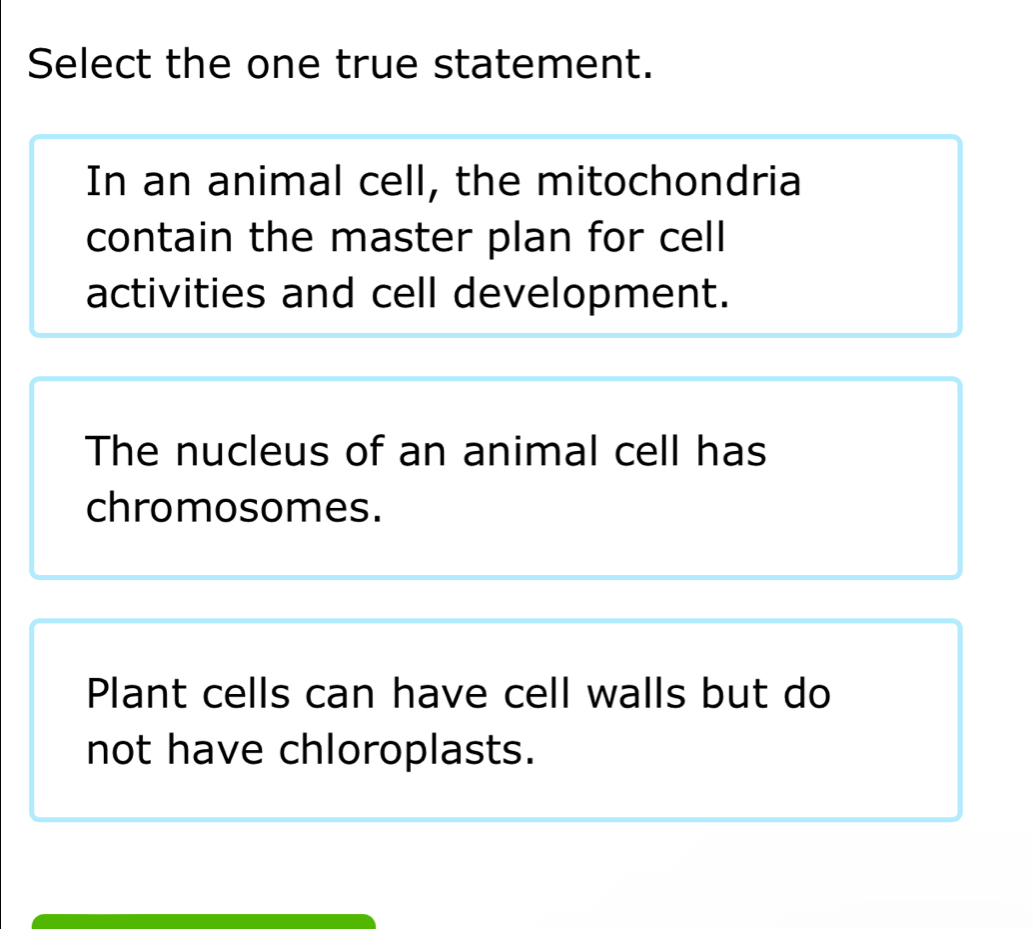Image resolution: width=1033 pixels, height=929 pixels.
Task: Choose the answer mentioning cell development
Action: pos(496,236)
